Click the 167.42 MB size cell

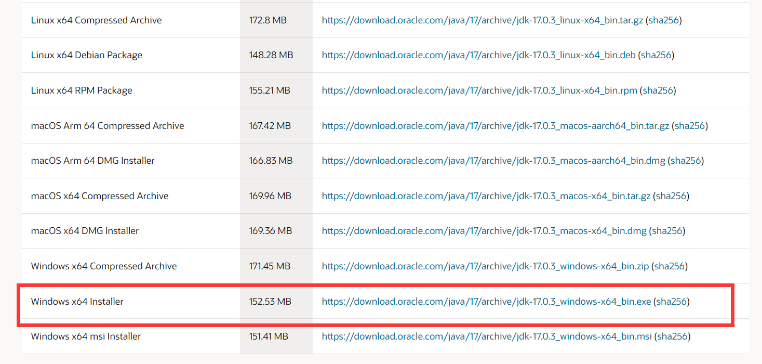click(276, 126)
